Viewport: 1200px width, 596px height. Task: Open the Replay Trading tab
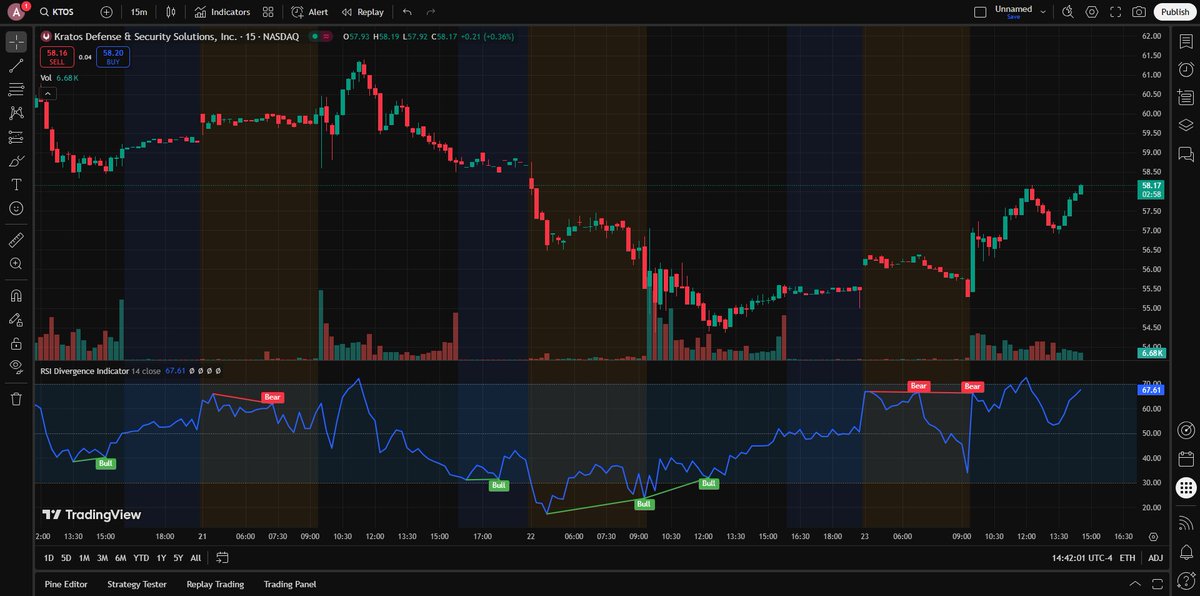tap(215, 584)
